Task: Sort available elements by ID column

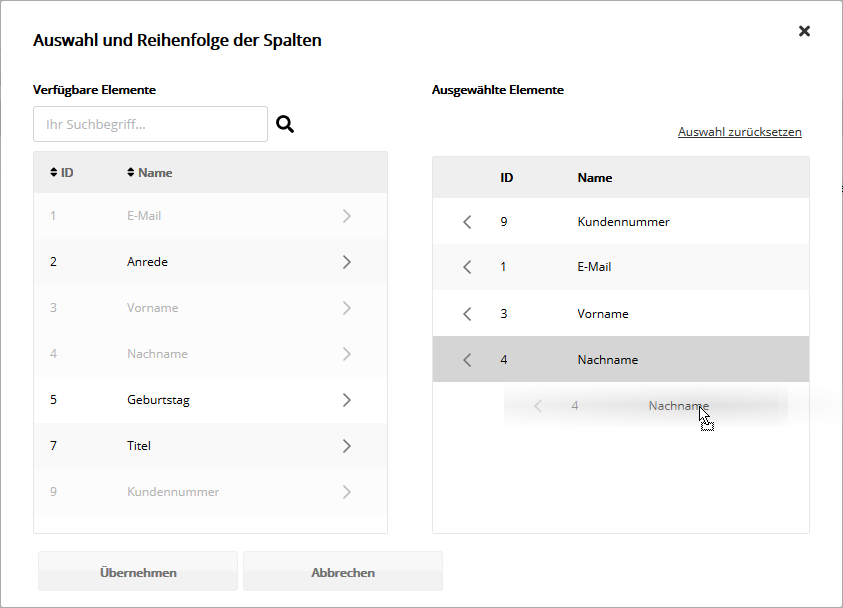Action: coord(61,173)
